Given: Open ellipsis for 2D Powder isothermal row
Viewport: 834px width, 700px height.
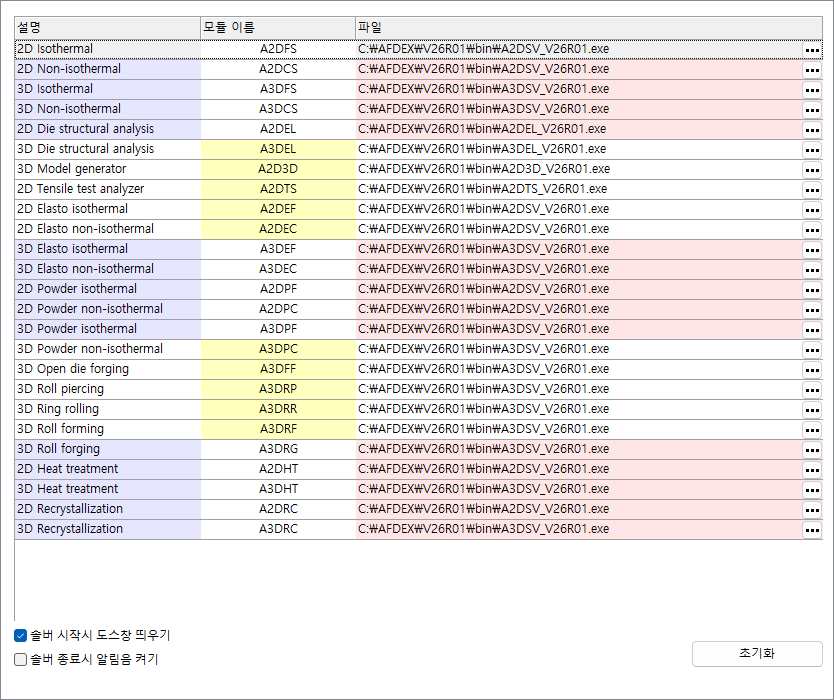Looking at the screenshot, I should tap(812, 289).
